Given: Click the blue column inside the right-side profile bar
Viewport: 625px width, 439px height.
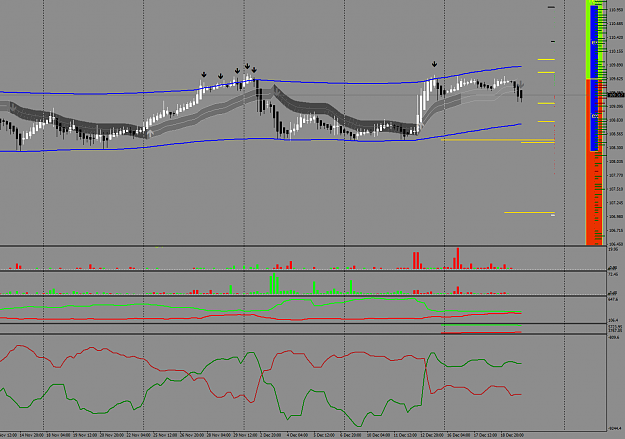Looking at the screenshot, I should pyautogui.click(x=594, y=78).
